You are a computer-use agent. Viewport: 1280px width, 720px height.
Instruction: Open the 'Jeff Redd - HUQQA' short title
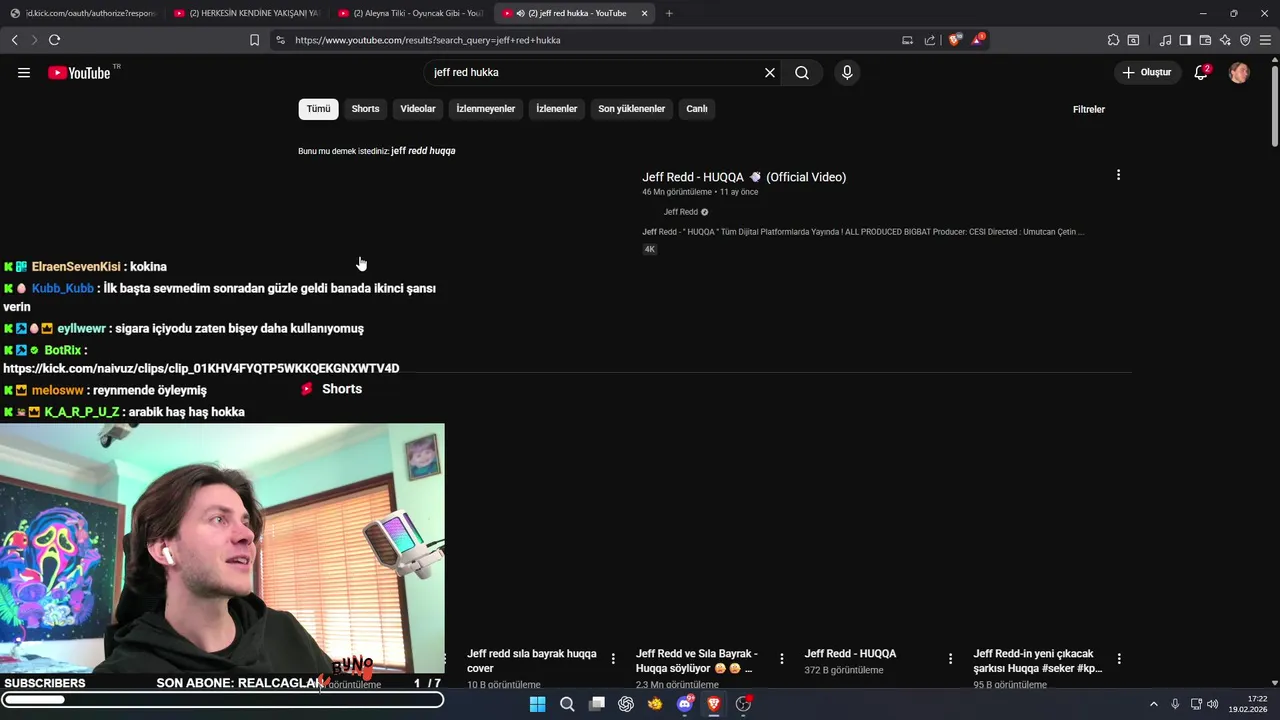coord(850,654)
